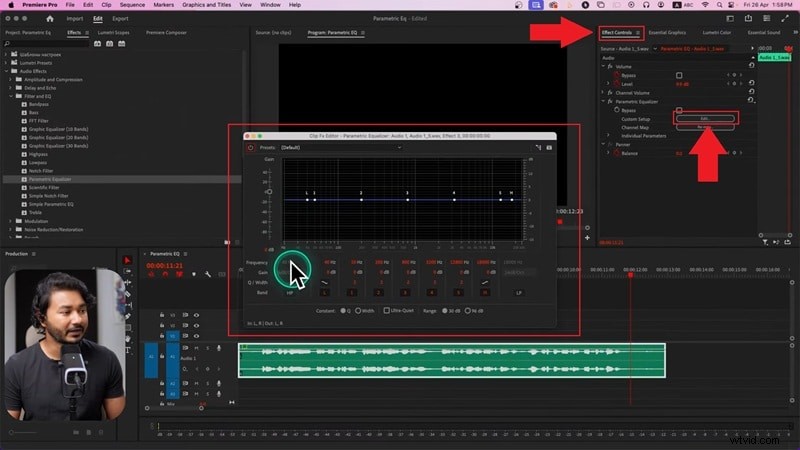The image size is (800, 450).
Task: Filter effects by Accelerated Effects icon
Action: tap(97, 44)
